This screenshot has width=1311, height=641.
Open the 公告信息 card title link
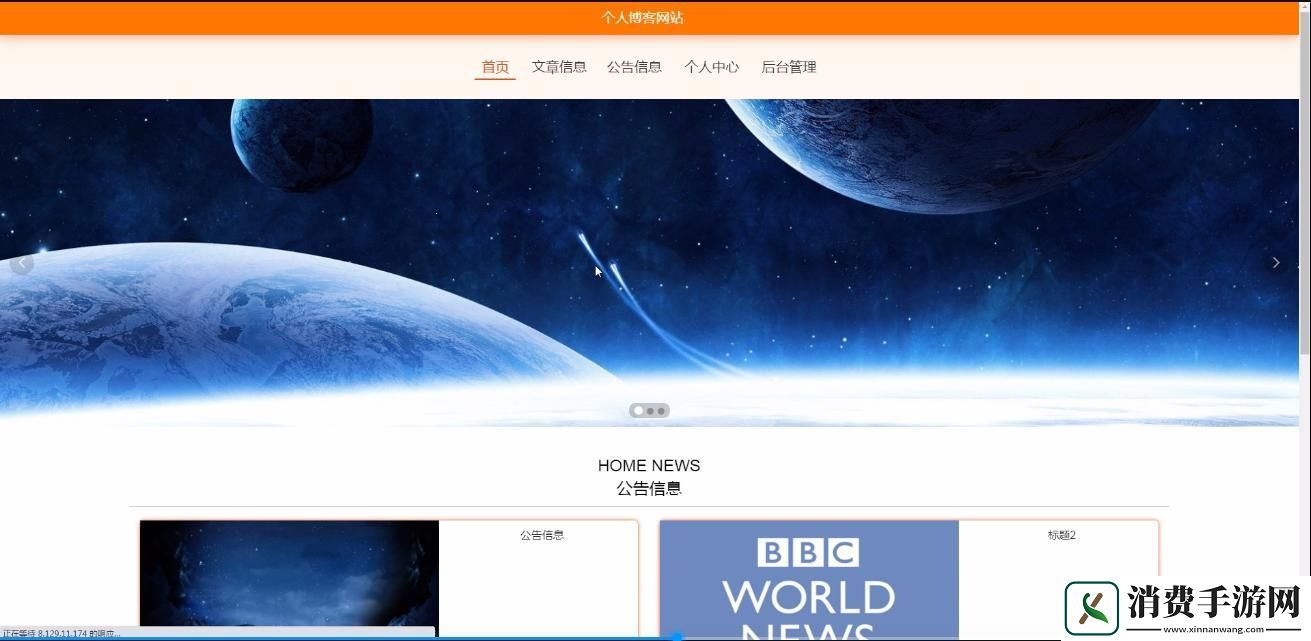pyautogui.click(x=541, y=535)
